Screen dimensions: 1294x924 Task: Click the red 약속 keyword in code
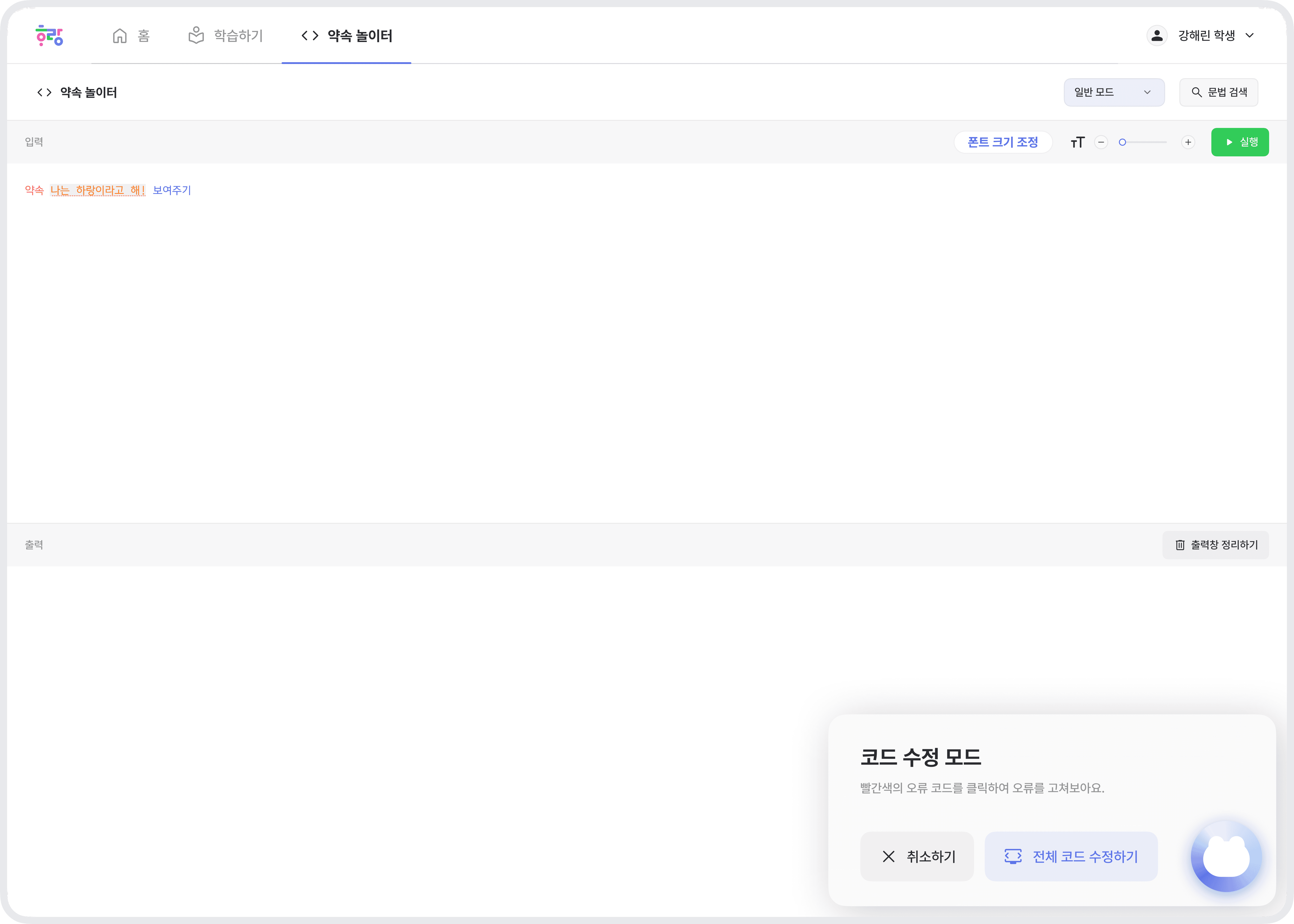35,190
